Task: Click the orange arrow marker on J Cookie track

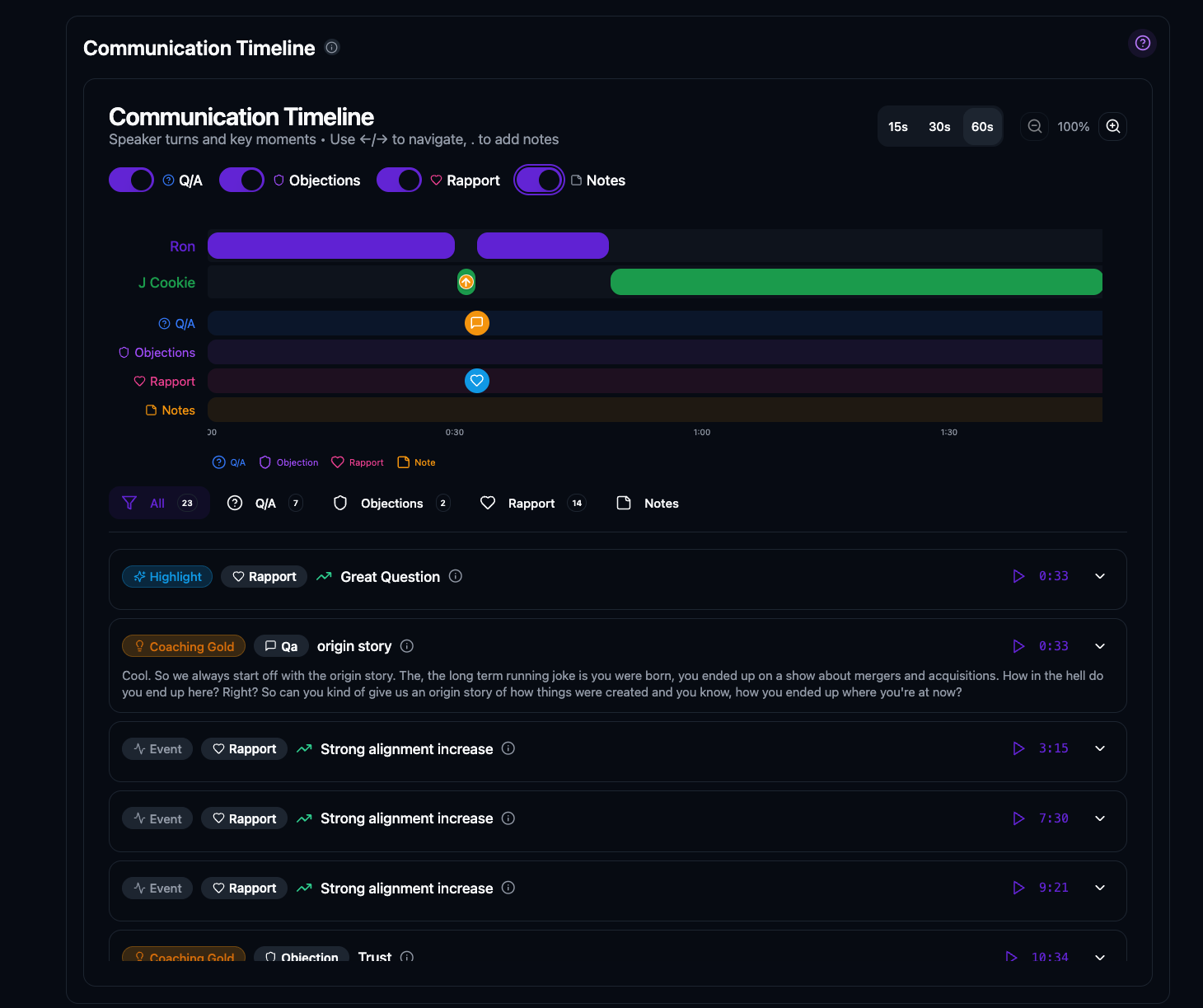Action: [466, 282]
